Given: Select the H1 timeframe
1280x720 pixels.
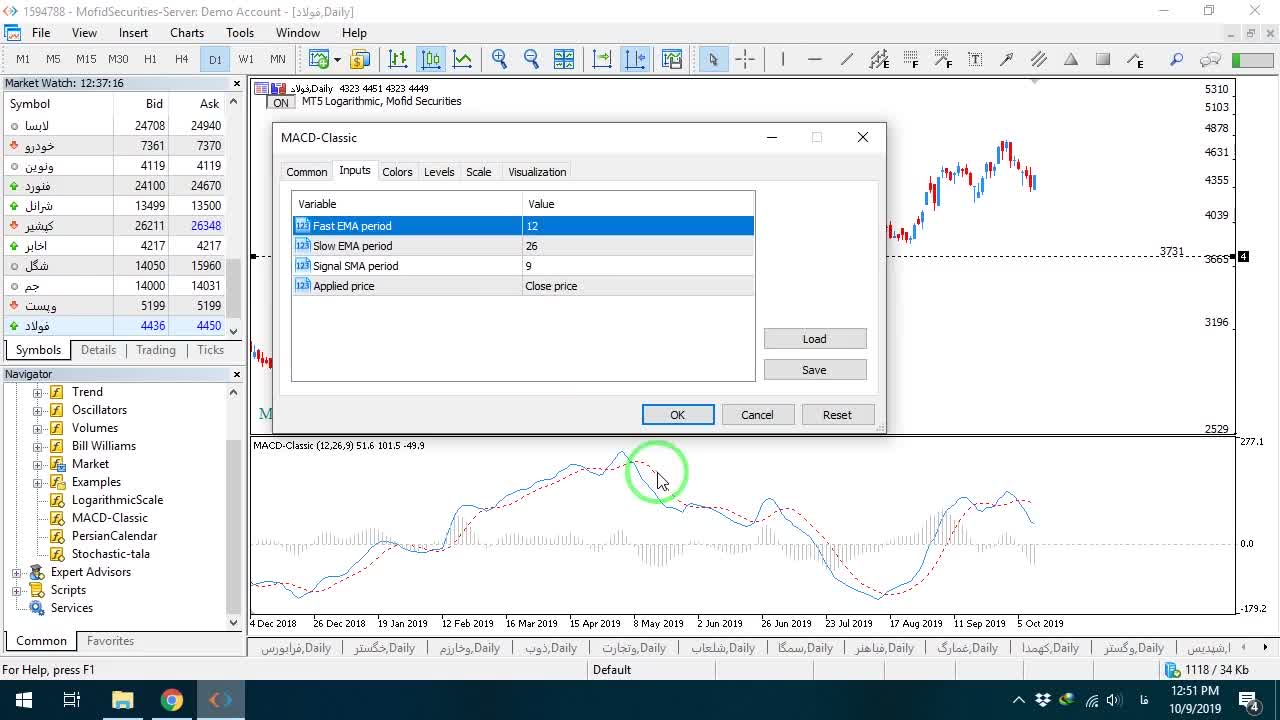Looking at the screenshot, I should pos(150,59).
